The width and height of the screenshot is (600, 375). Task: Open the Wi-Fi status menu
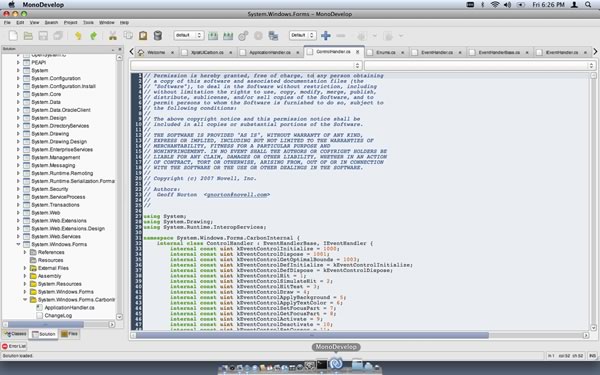pos(495,5)
